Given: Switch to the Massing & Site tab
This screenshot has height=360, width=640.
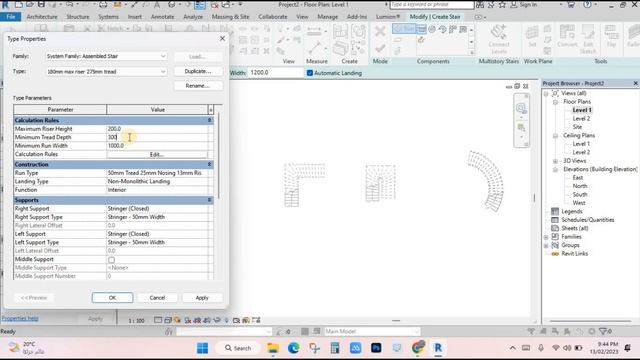Looking at the screenshot, I should coord(230,17).
